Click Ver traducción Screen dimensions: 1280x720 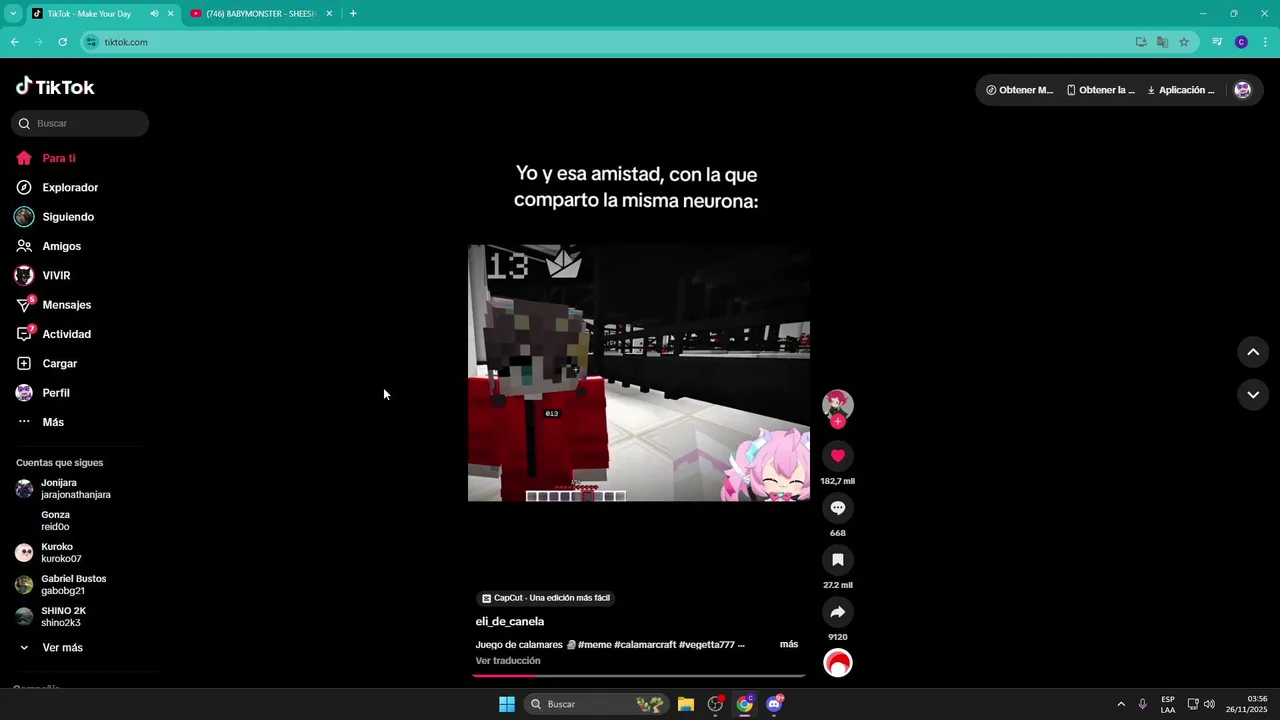(x=508, y=661)
